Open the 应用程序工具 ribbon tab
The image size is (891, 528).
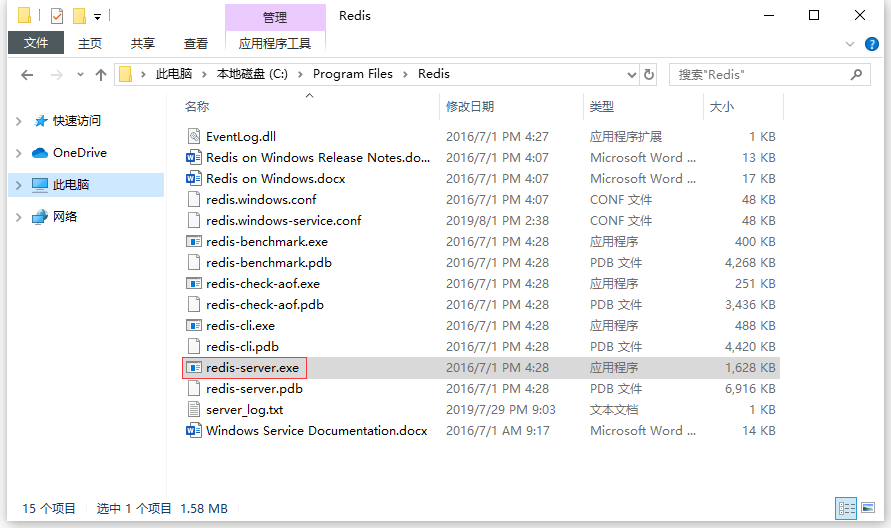tap(275, 43)
